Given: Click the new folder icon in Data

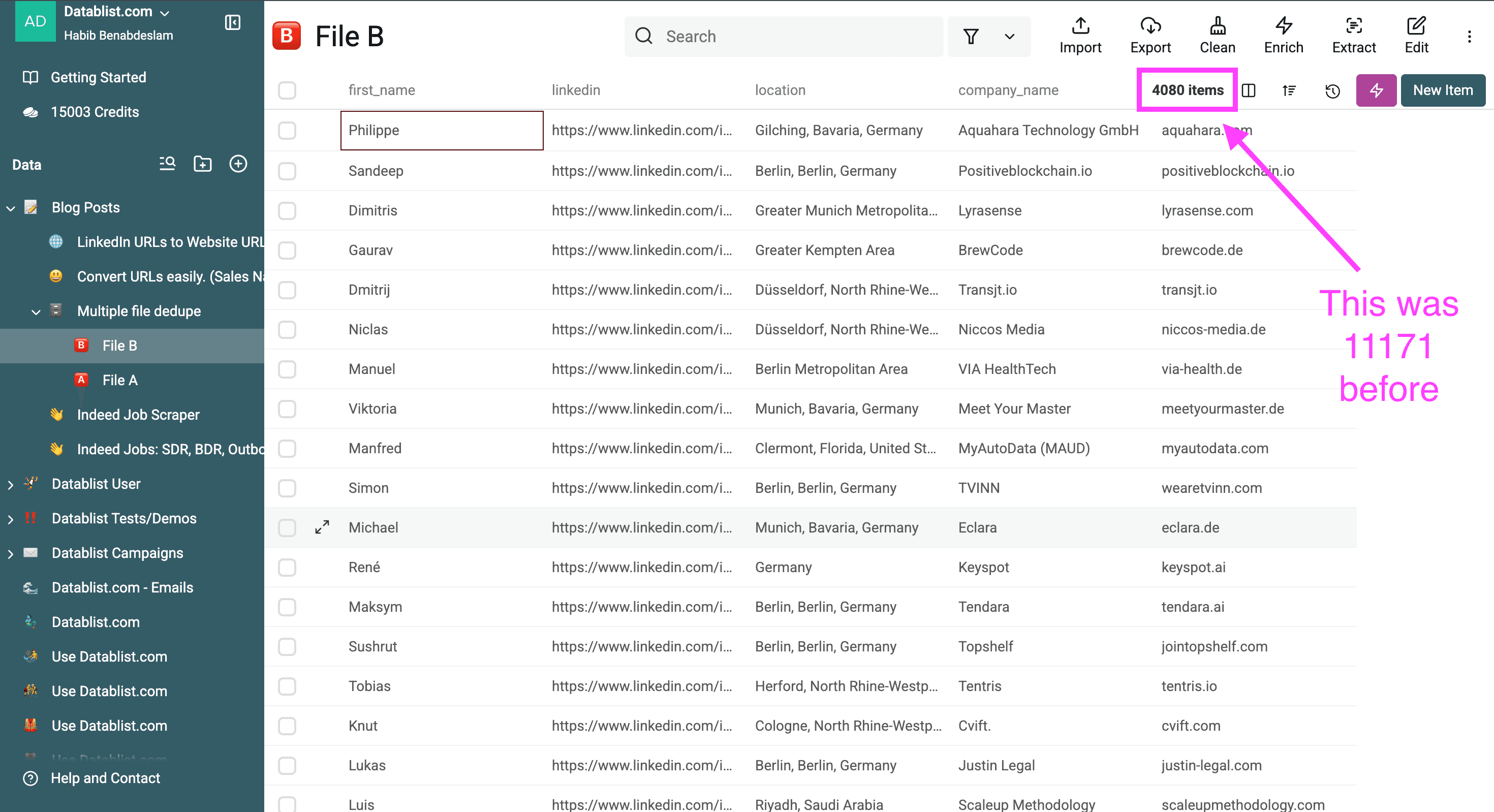Looking at the screenshot, I should pos(202,164).
